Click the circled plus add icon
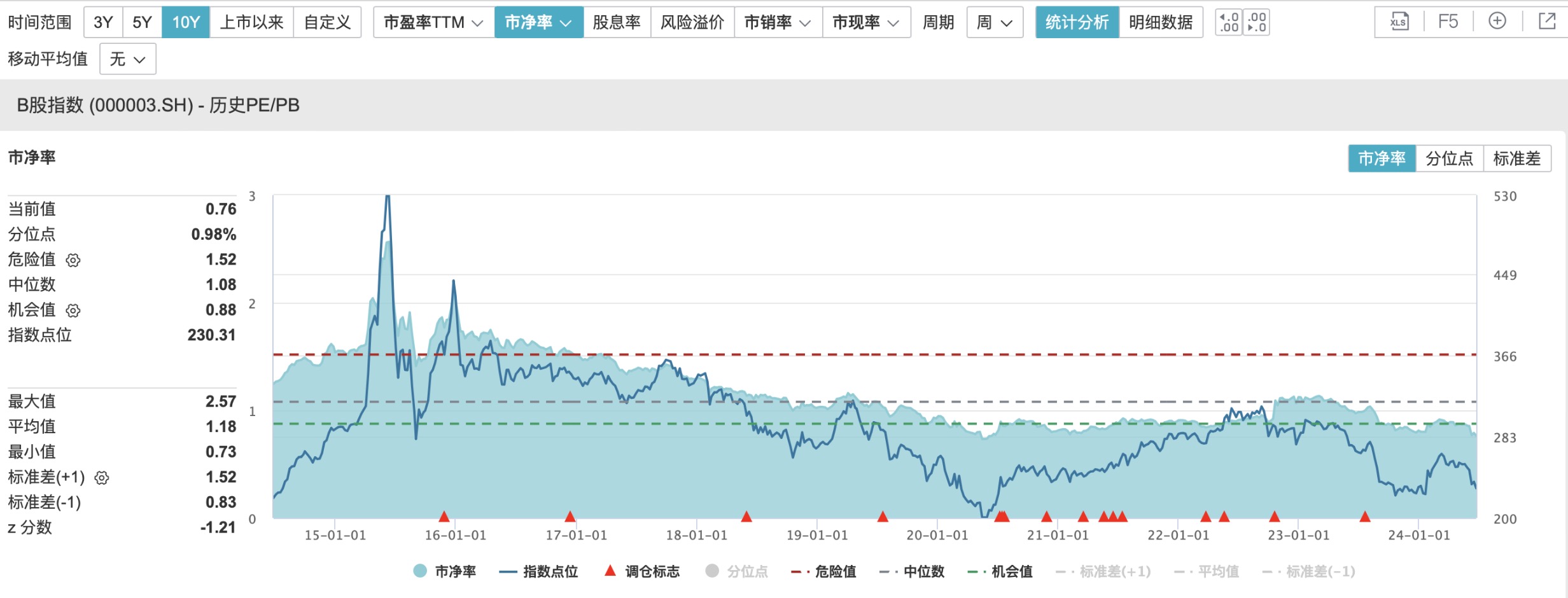1568x598 pixels. [x=1497, y=22]
